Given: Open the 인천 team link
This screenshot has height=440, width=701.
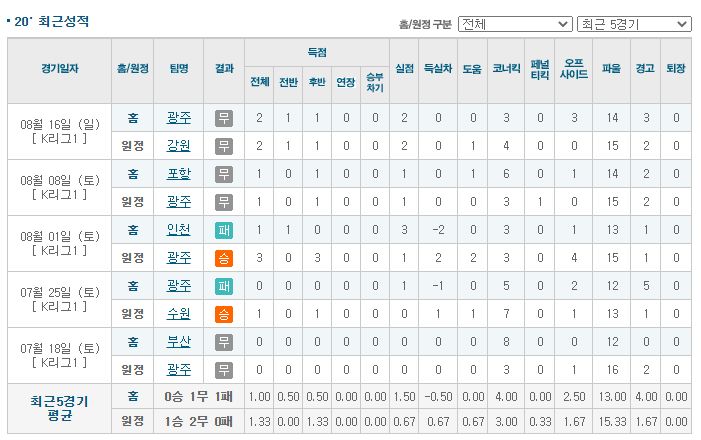Looking at the screenshot, I should (178, 230).
